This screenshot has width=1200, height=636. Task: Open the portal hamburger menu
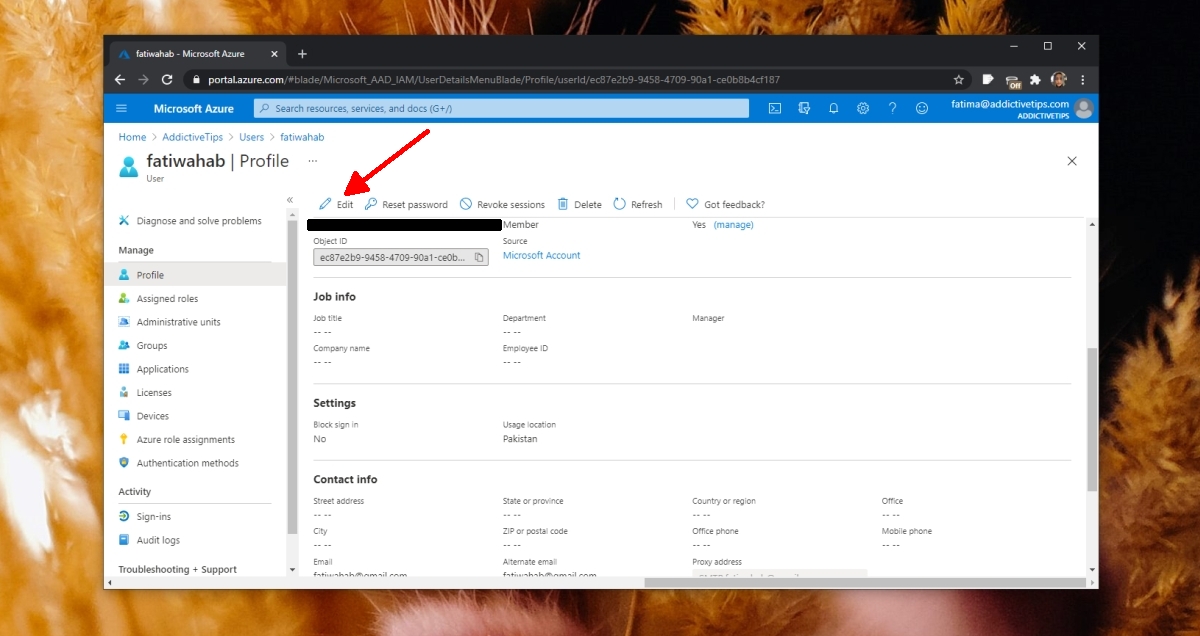pyautogui.click(x=122, y=108)
